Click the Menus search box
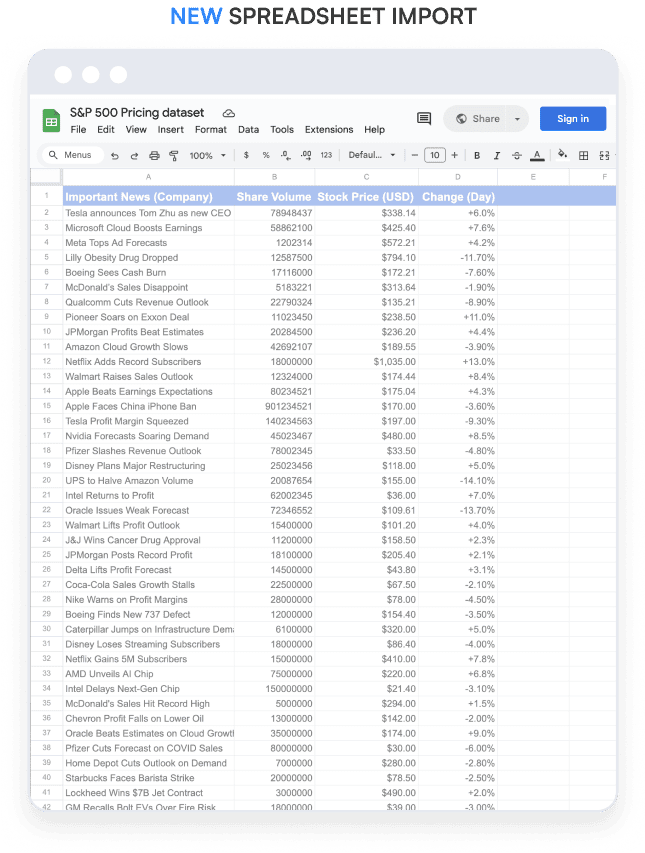Image resolution: width=645 pixels, height=853 pixels. coord(73,155)
